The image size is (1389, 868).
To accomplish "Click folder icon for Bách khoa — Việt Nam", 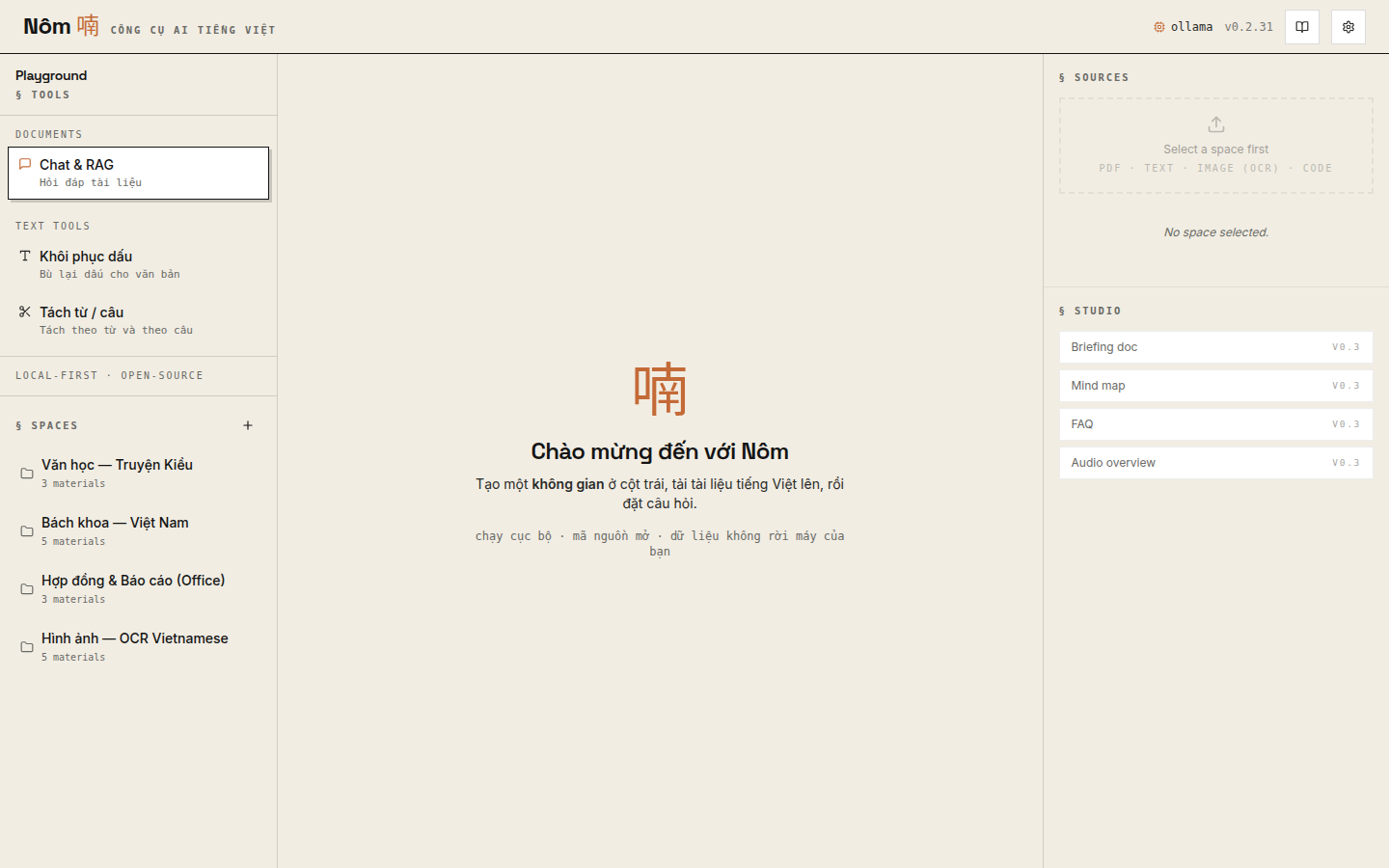I will [27, 531].
